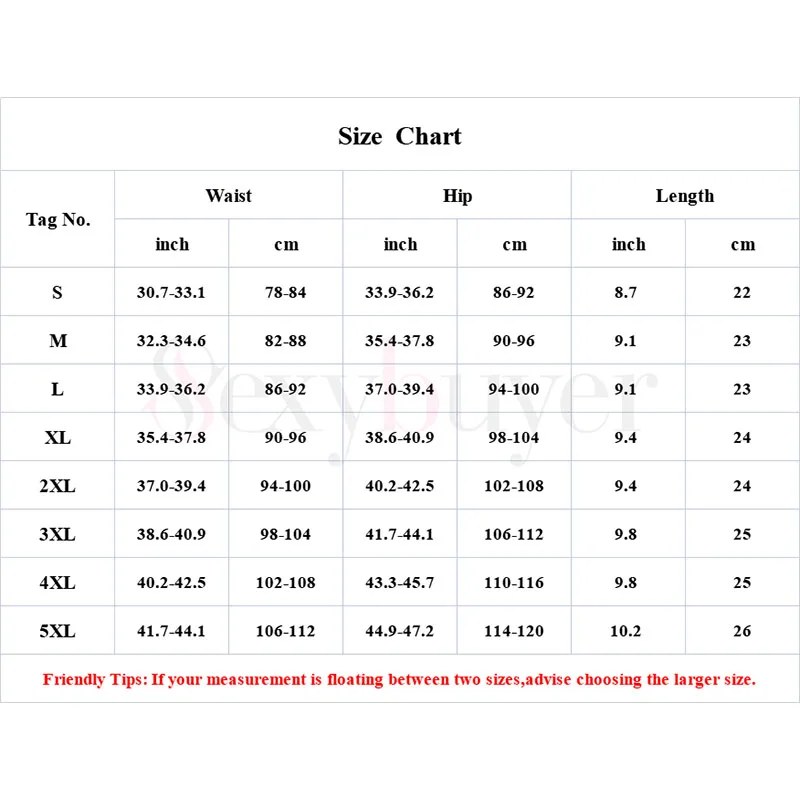Select the Hip column header
This screenshot has width=800, height=800.
pos(457,196)
